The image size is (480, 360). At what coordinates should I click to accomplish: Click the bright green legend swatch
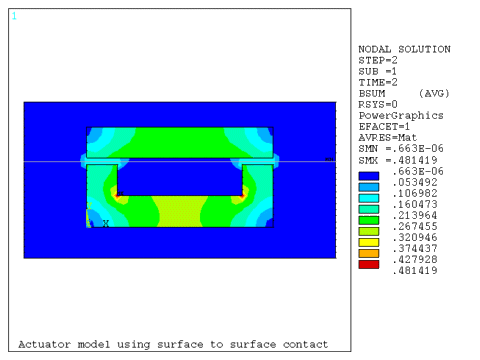tap(369, 220)
